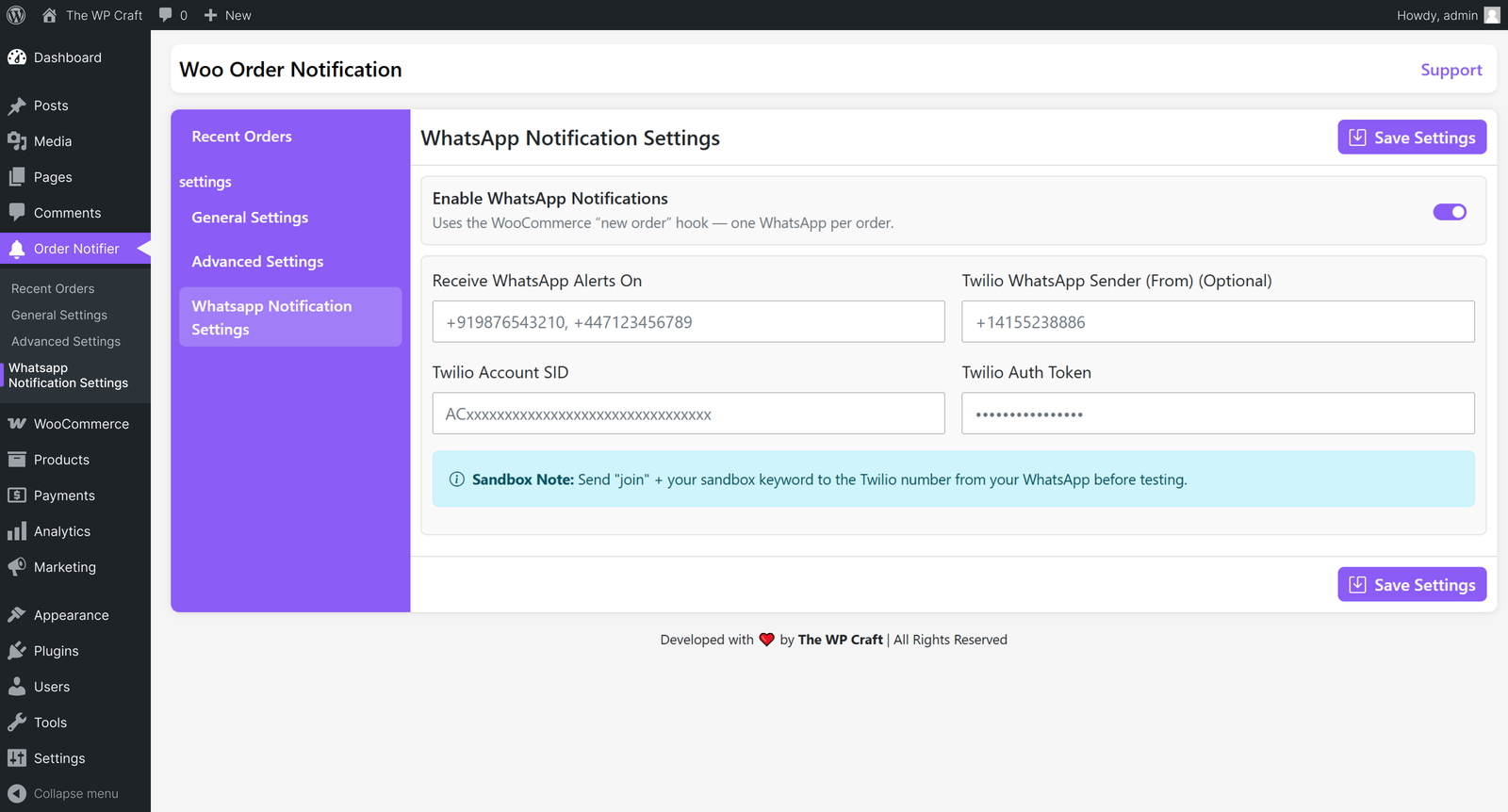Click the Products archive icon
The image size is (1508, 812).
tap(17, 460)
